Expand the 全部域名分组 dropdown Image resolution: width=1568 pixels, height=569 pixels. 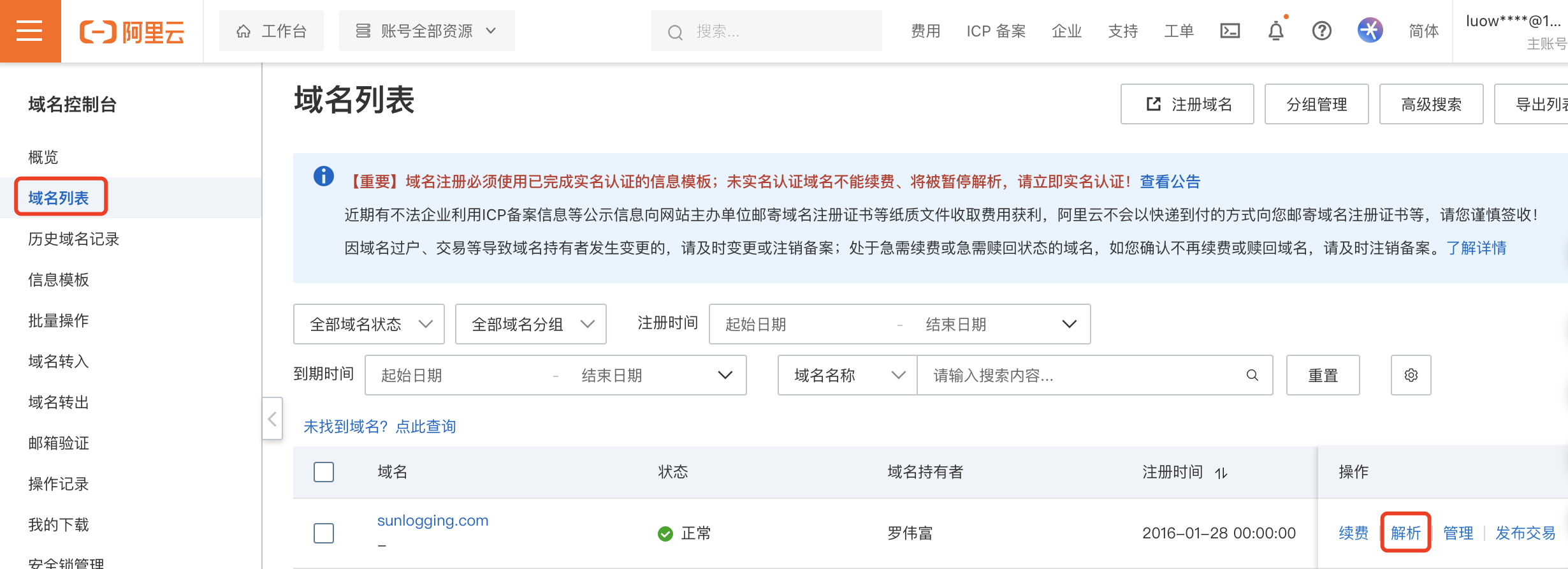tap(530, 324)
